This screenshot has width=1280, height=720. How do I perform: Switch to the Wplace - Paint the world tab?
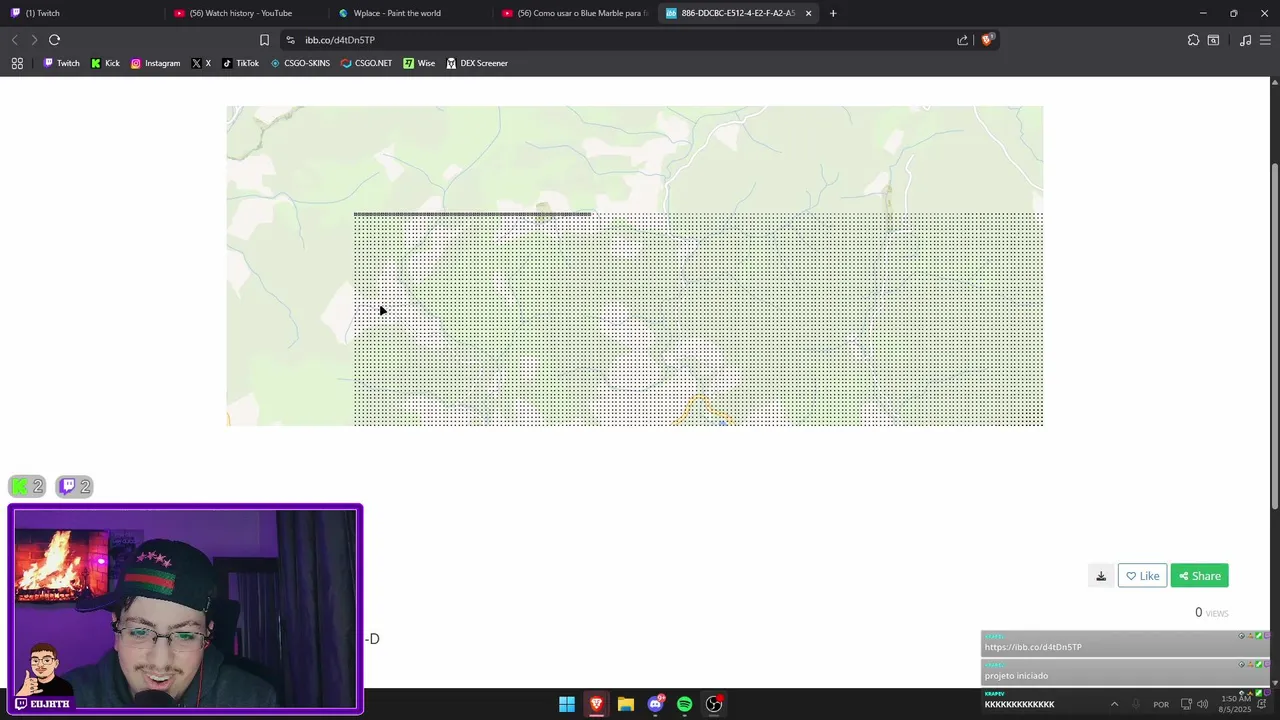click(411, 13)
